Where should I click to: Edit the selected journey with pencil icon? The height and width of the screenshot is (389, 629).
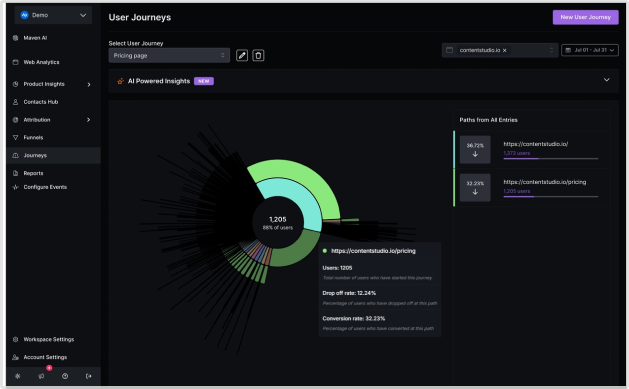[242, 56]
